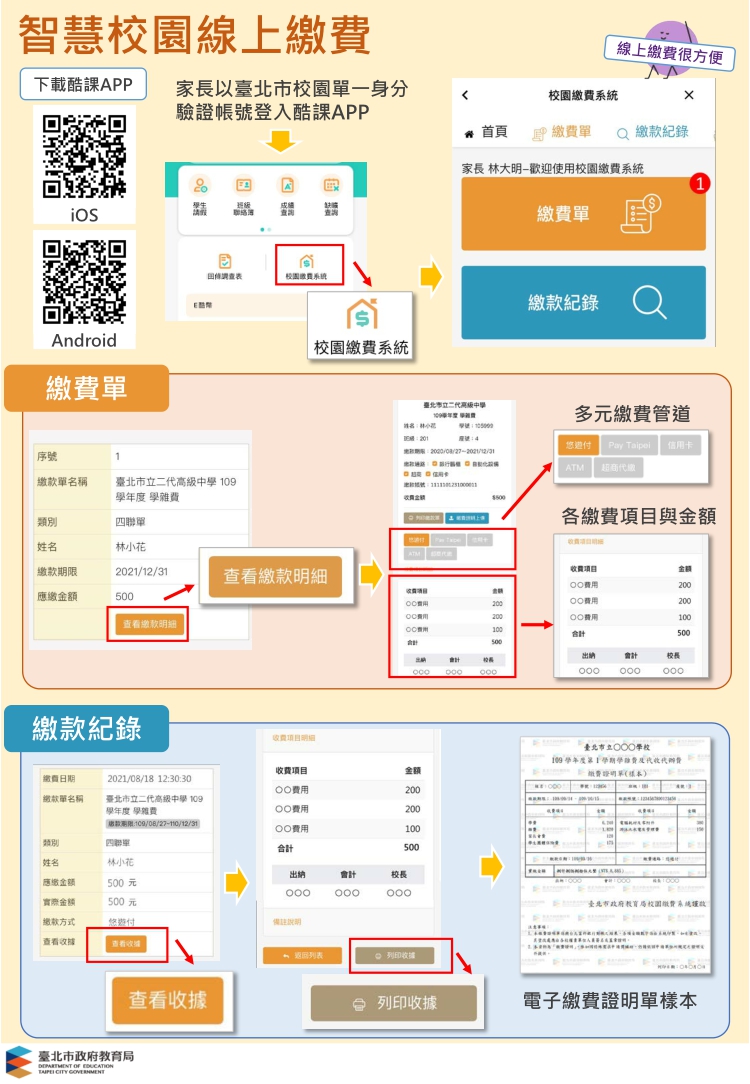Click the 返回列表 button
Viewport: 750px width, 1084px height.
pyautogui.click(x=301, y=956)
